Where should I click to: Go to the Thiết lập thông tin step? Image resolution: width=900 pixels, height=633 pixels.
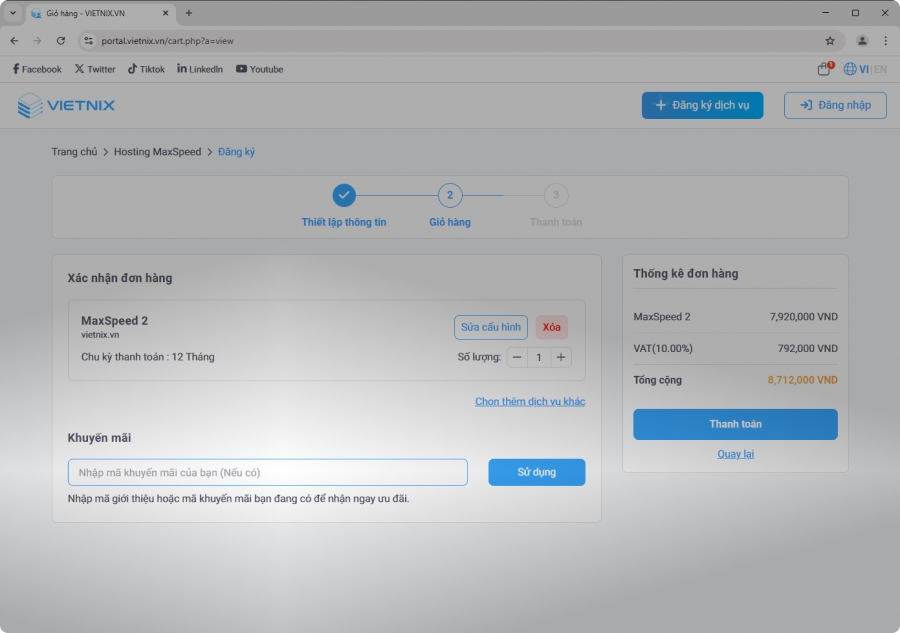(x=344, y=196)
